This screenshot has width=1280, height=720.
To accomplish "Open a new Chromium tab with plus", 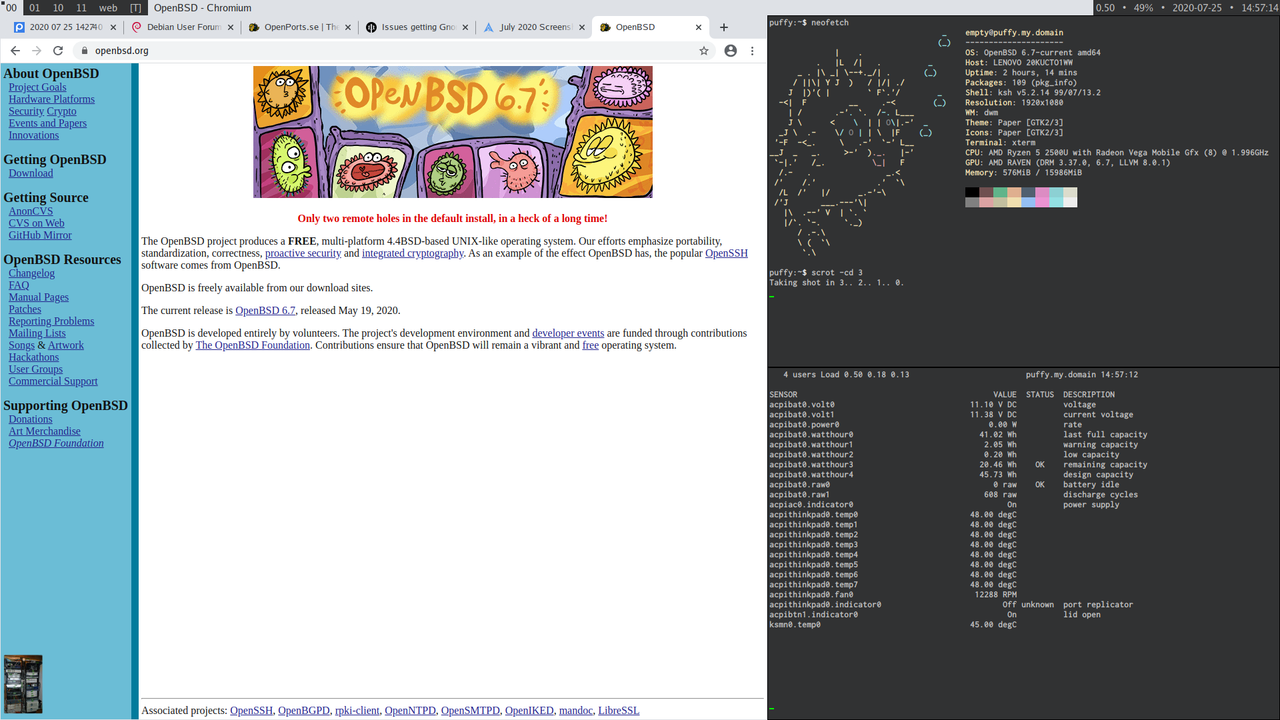I will [724, 27].
